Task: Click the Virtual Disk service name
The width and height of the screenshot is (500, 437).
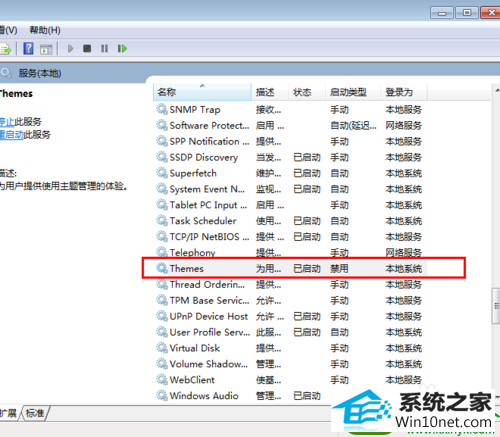Action: [195, 348]
